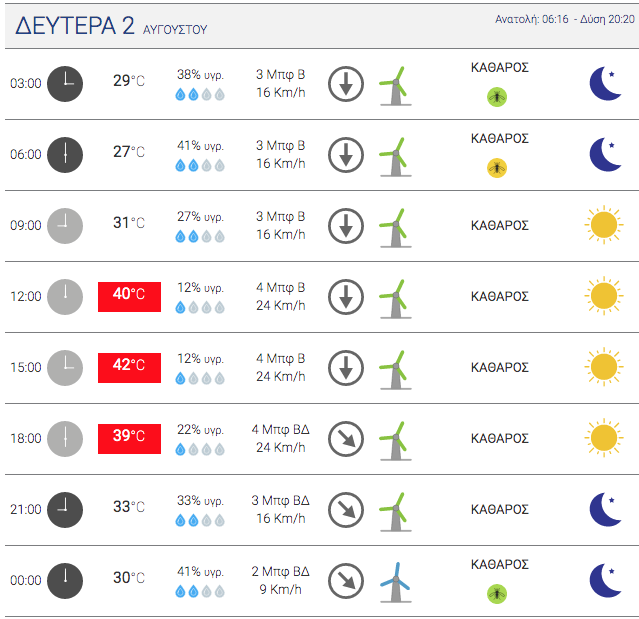Click the 4 Μπφ ΒΔ wind text

(x=280, y=430)
